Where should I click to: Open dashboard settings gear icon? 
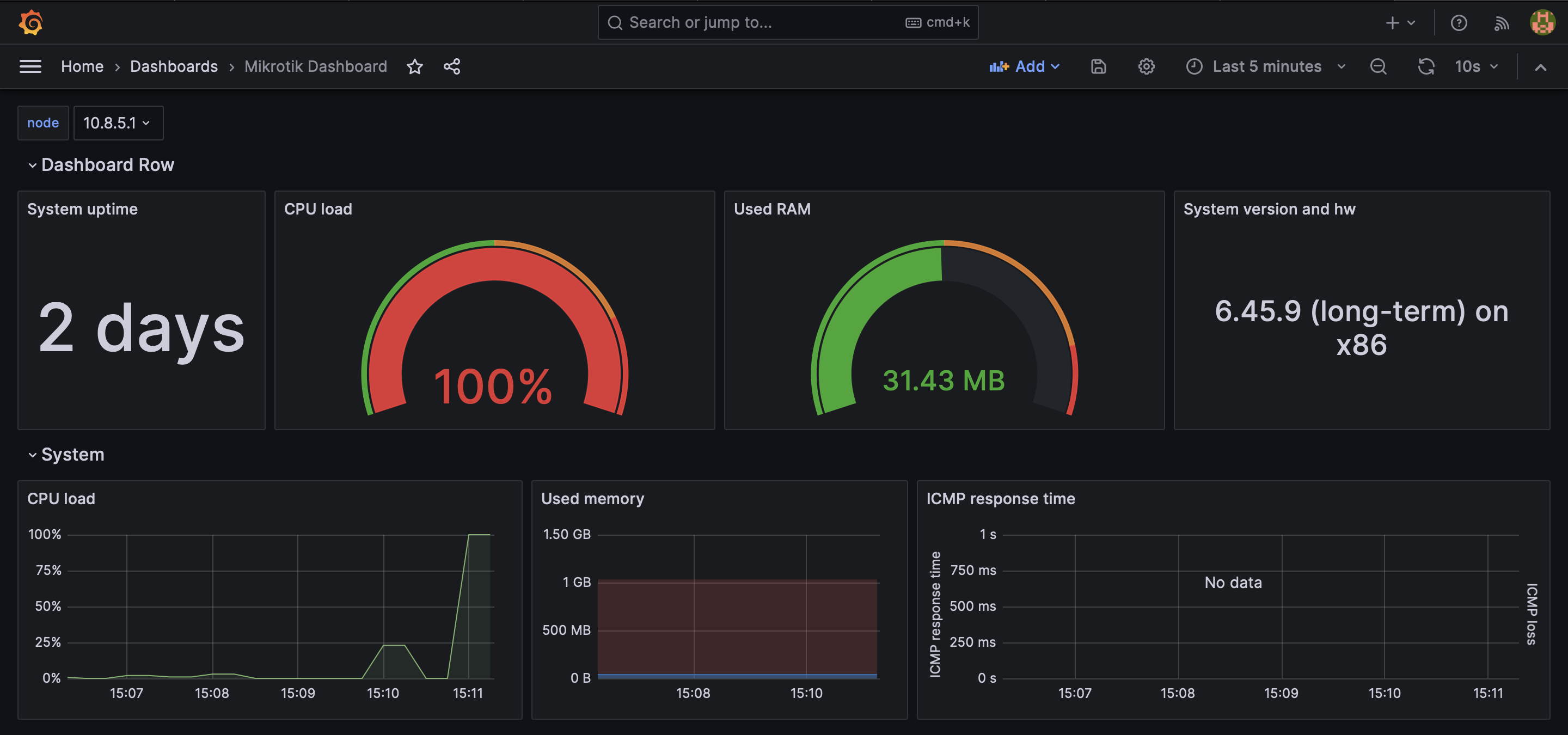(1146, 67)
